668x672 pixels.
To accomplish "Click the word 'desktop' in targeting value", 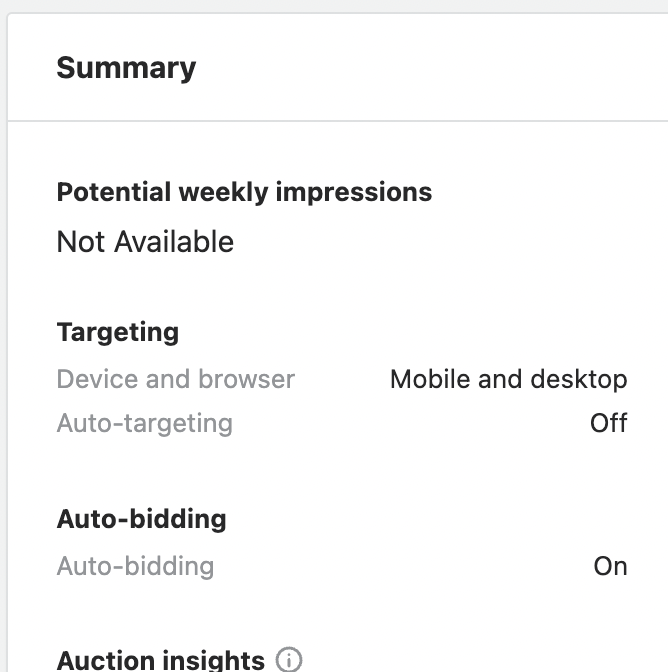I will (580, 380).
